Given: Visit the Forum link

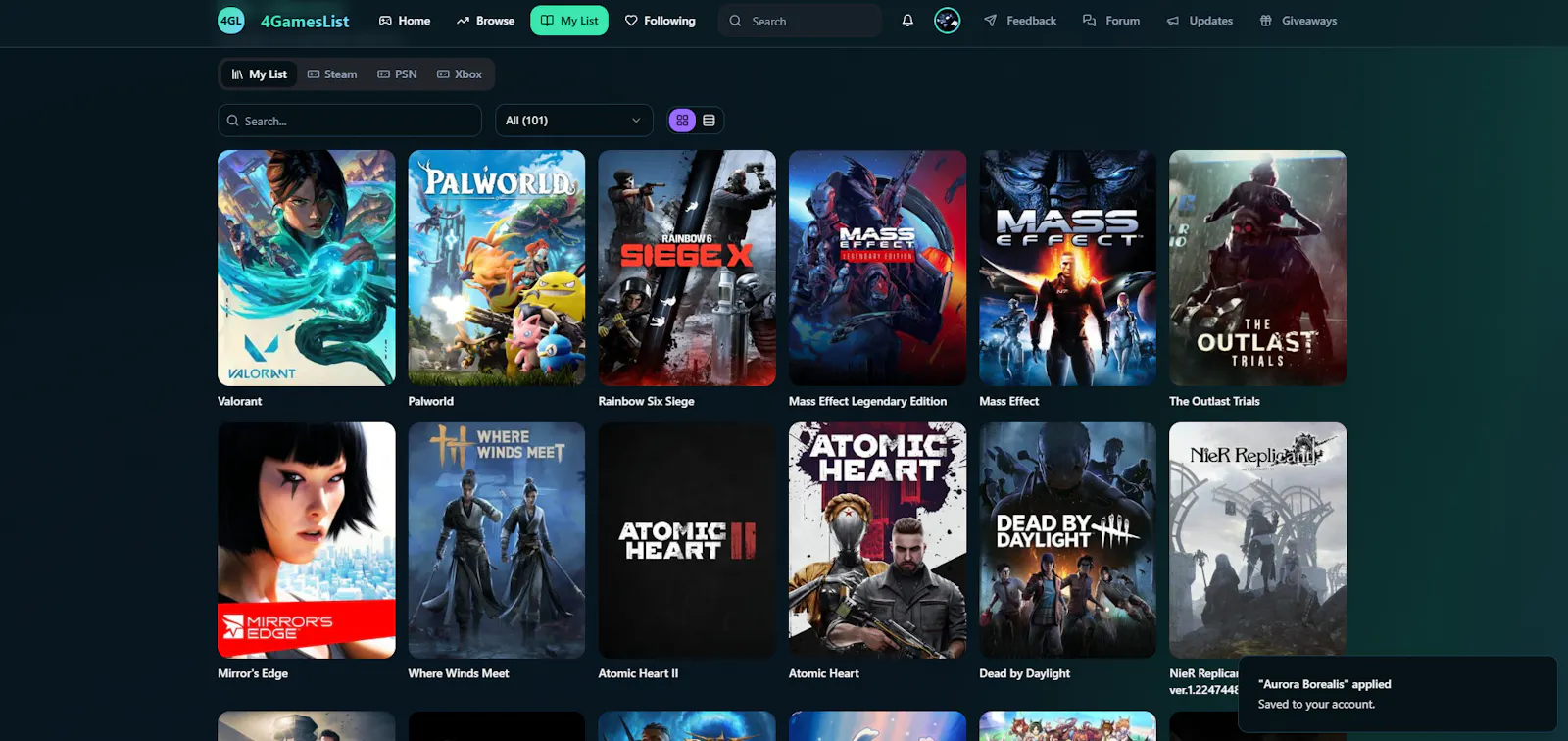Looking at the screenshot, I should coord(1111,21).
